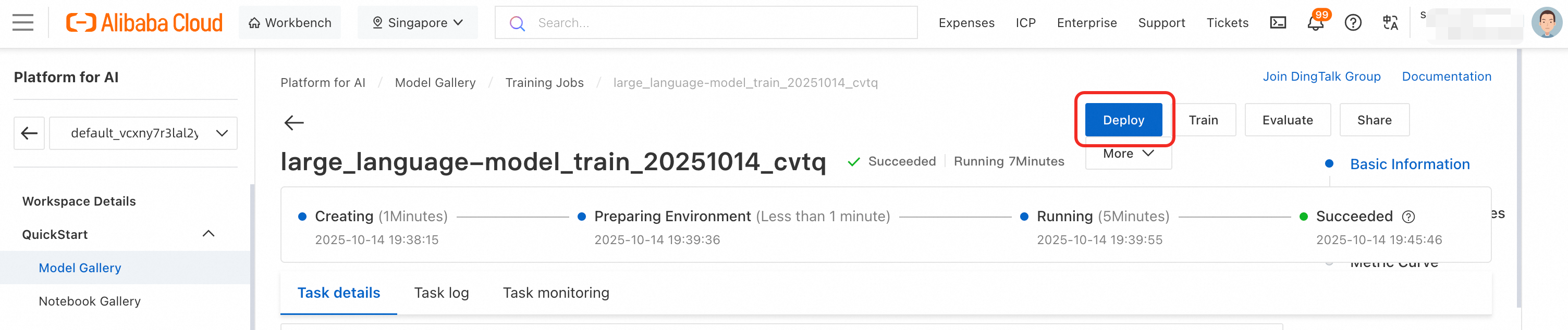
Task: Click the Alibaba Cloud logo
Action: click(x=144, y=23)
